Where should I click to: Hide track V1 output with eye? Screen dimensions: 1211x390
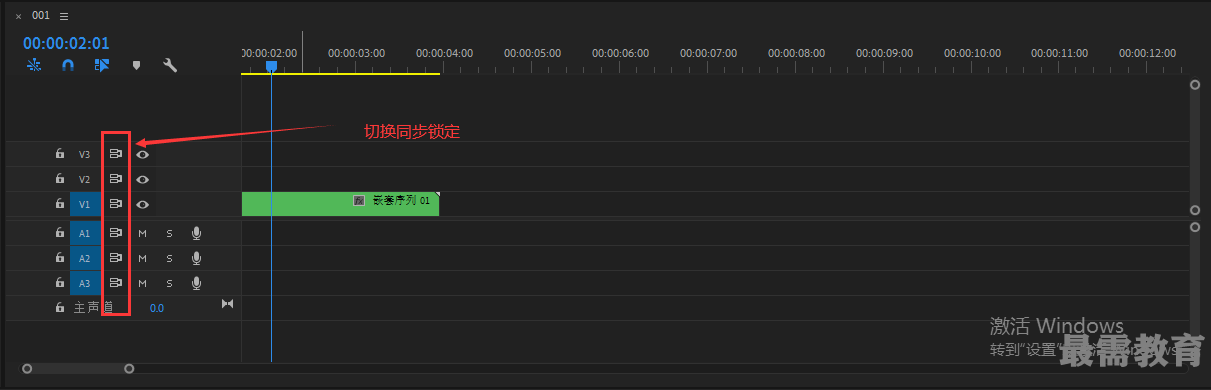[x=143, y=204]
